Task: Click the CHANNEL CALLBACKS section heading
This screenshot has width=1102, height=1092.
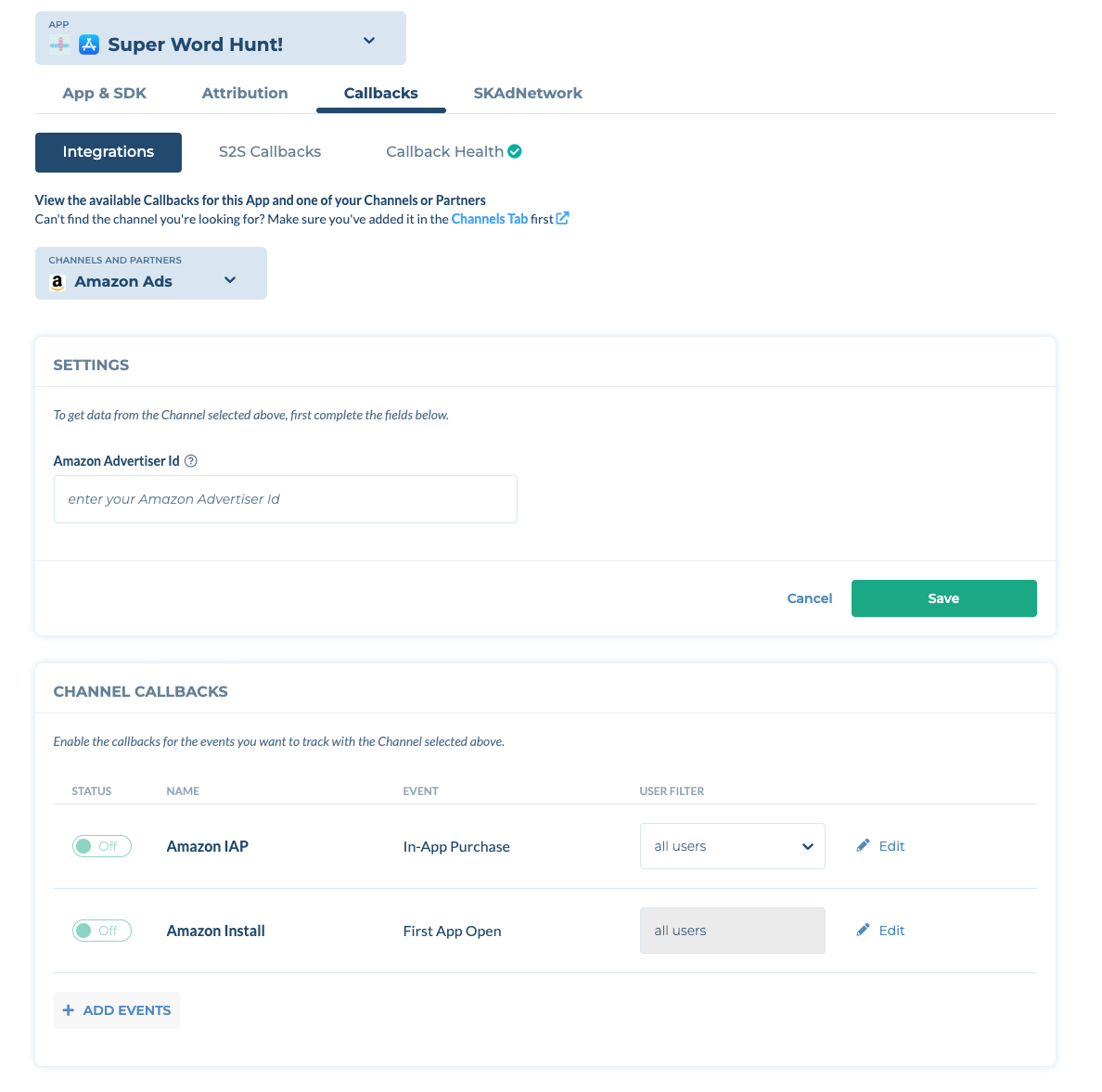Action: (141, 691)
